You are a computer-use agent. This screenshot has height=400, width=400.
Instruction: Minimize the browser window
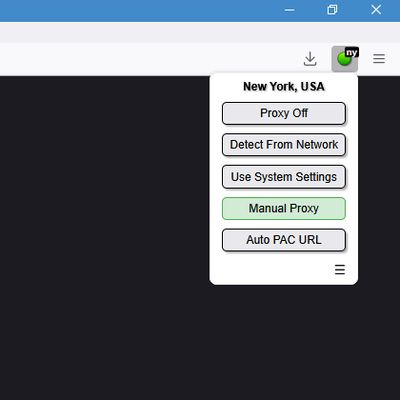click(x=289, y=10)
